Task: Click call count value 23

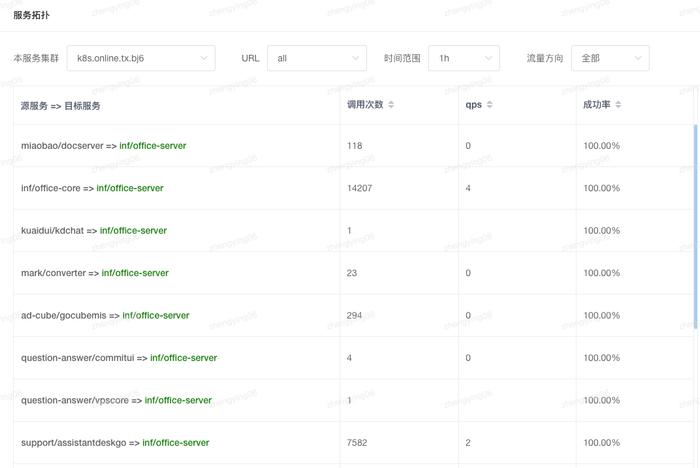Action: [x=352, y=273]
